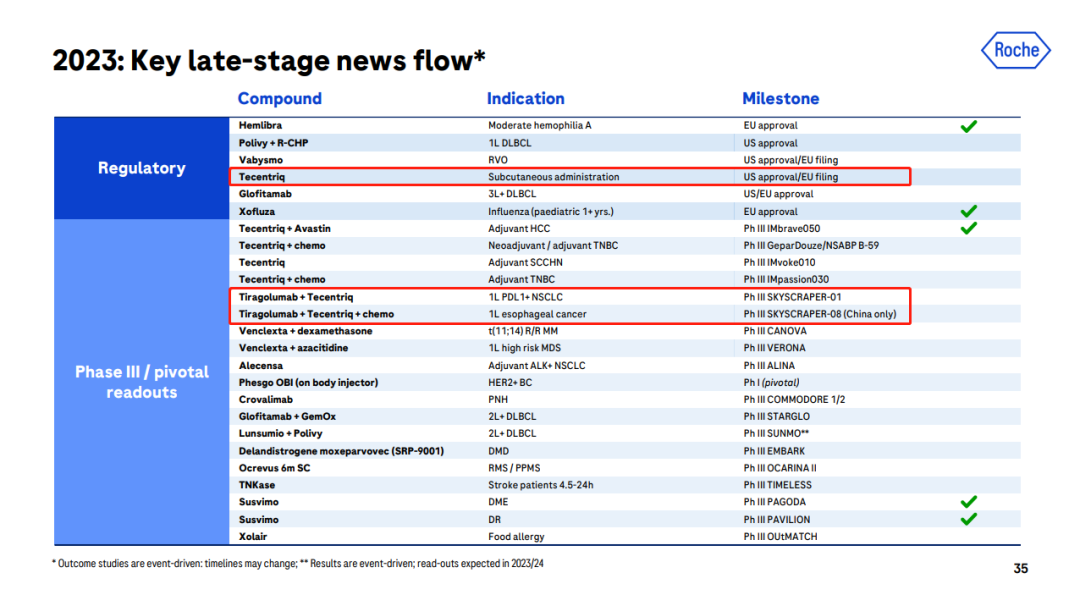
Task: Click the 'Vabysmo' compound name
Action: 260,160
